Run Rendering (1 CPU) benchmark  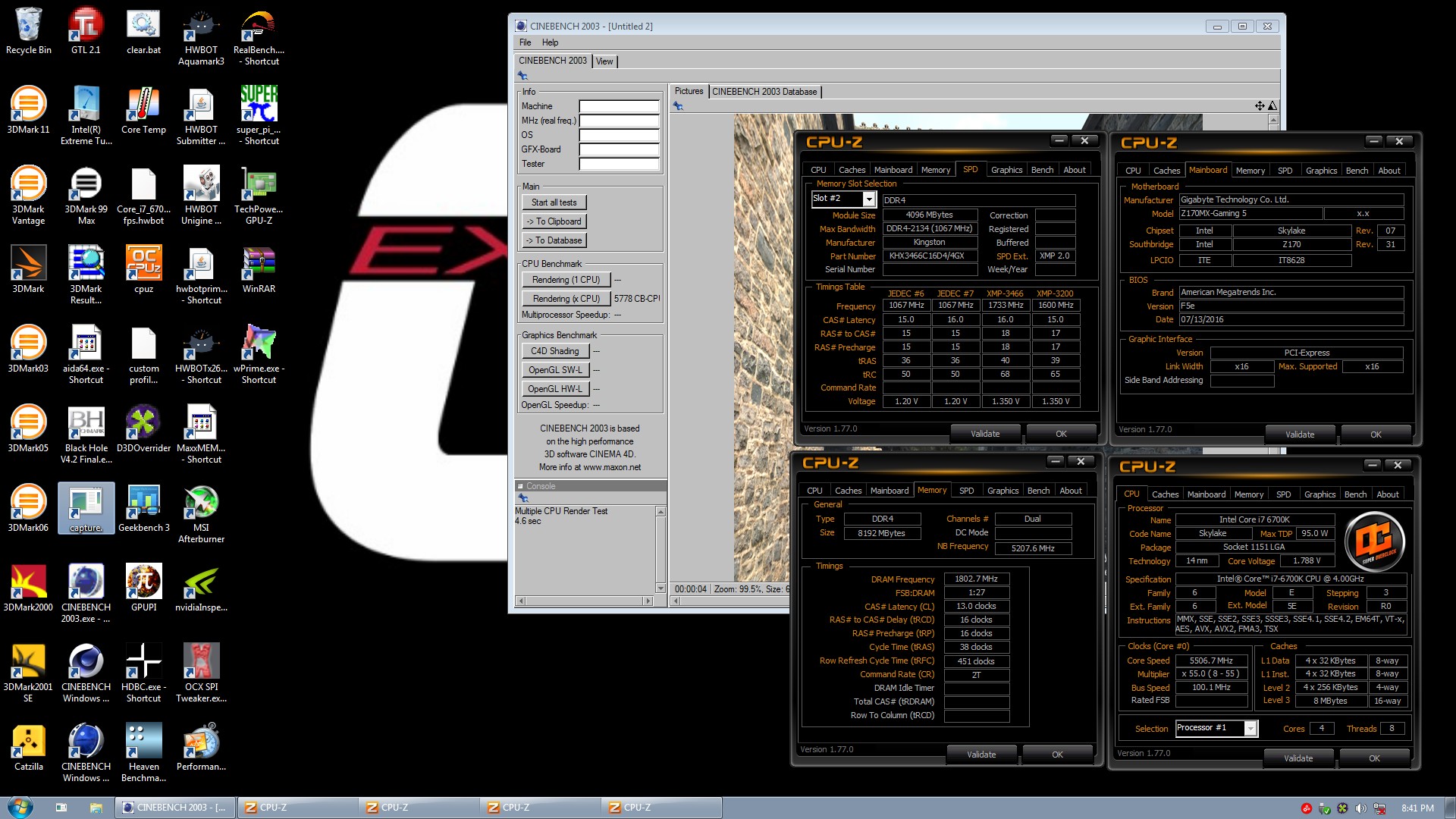pyautogui.click(x=566, y=280)
